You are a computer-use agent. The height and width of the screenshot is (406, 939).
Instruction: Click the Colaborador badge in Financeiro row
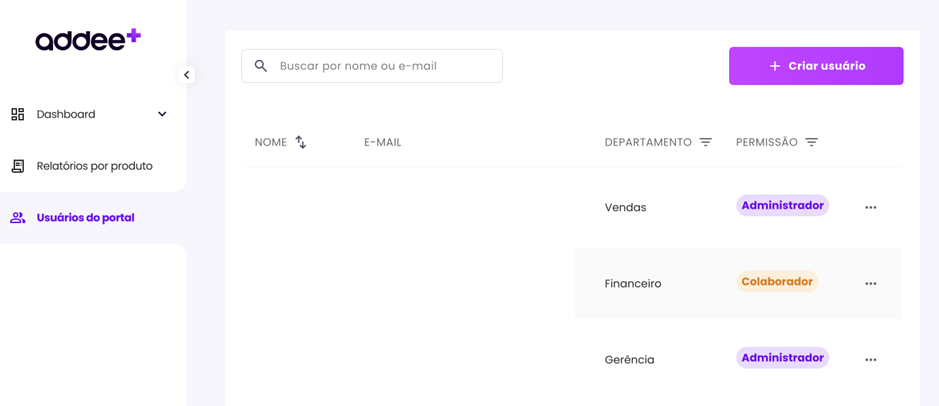pyautogui.click(x=777, y=281)
